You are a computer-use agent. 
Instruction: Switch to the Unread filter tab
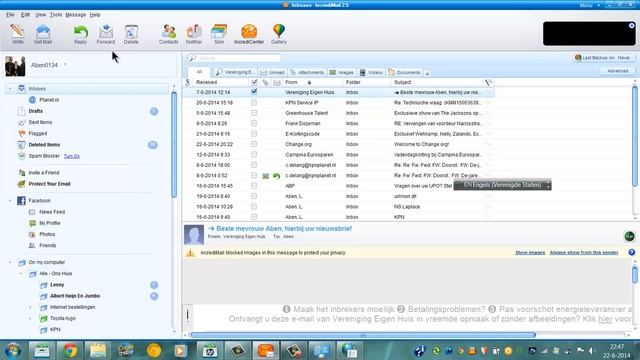(x=272, y=72)
